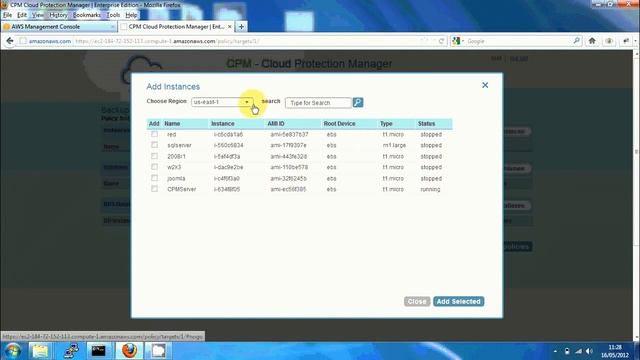Viewport: 640px width, 360px height.
Task: Click the clock showing 11:28
Action: [615, 347]
